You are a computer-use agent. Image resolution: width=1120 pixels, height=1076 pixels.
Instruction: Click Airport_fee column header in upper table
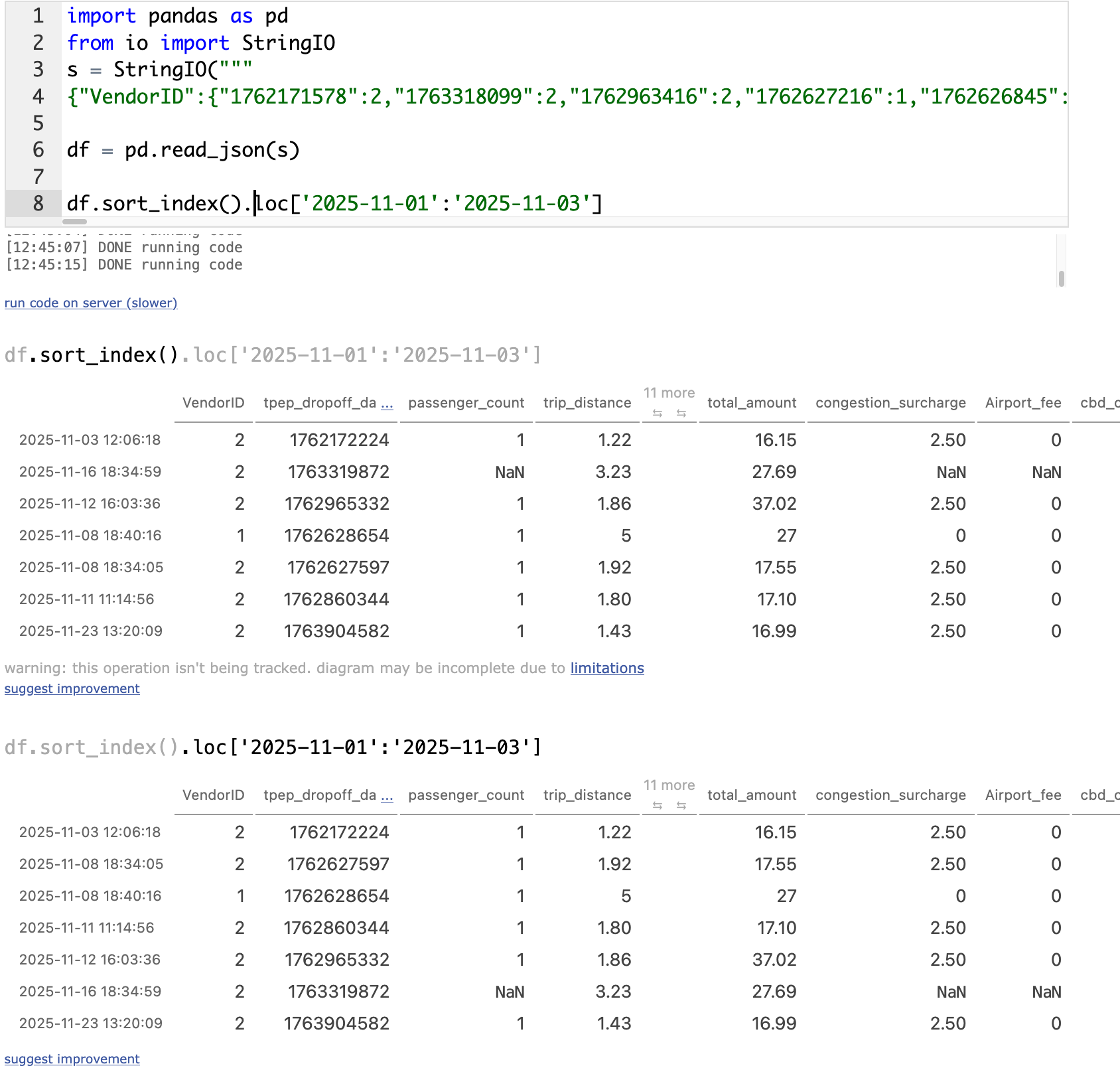pyautogui.click(x=1023, y=403)
